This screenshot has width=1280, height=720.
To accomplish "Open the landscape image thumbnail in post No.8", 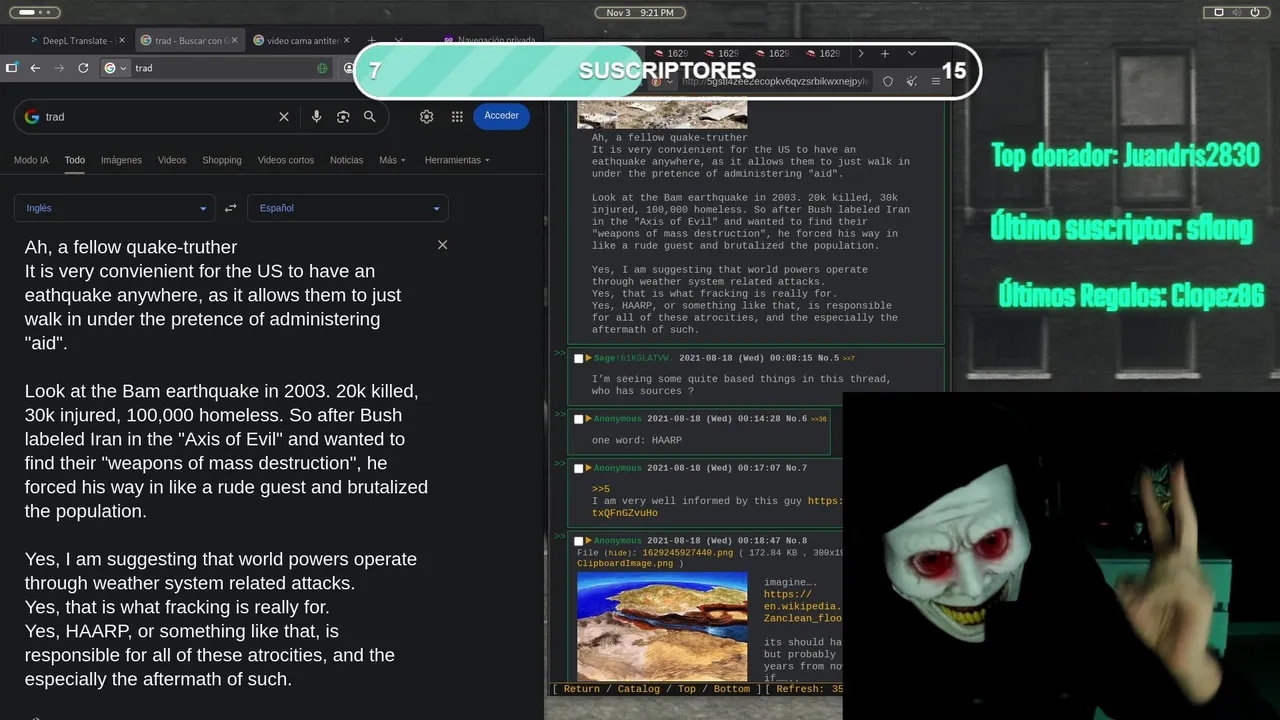I will 662,626.
